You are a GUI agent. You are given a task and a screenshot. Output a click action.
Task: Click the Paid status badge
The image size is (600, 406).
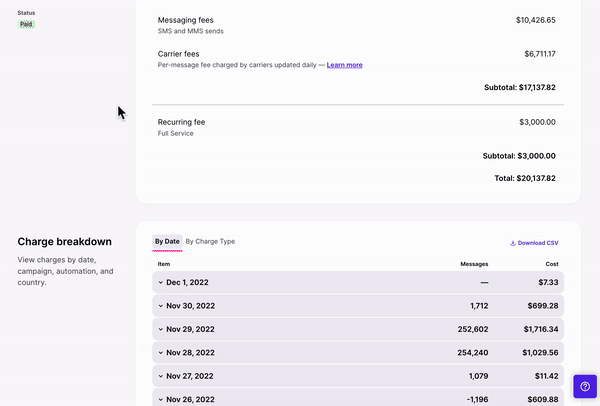(x=26, y=24)
